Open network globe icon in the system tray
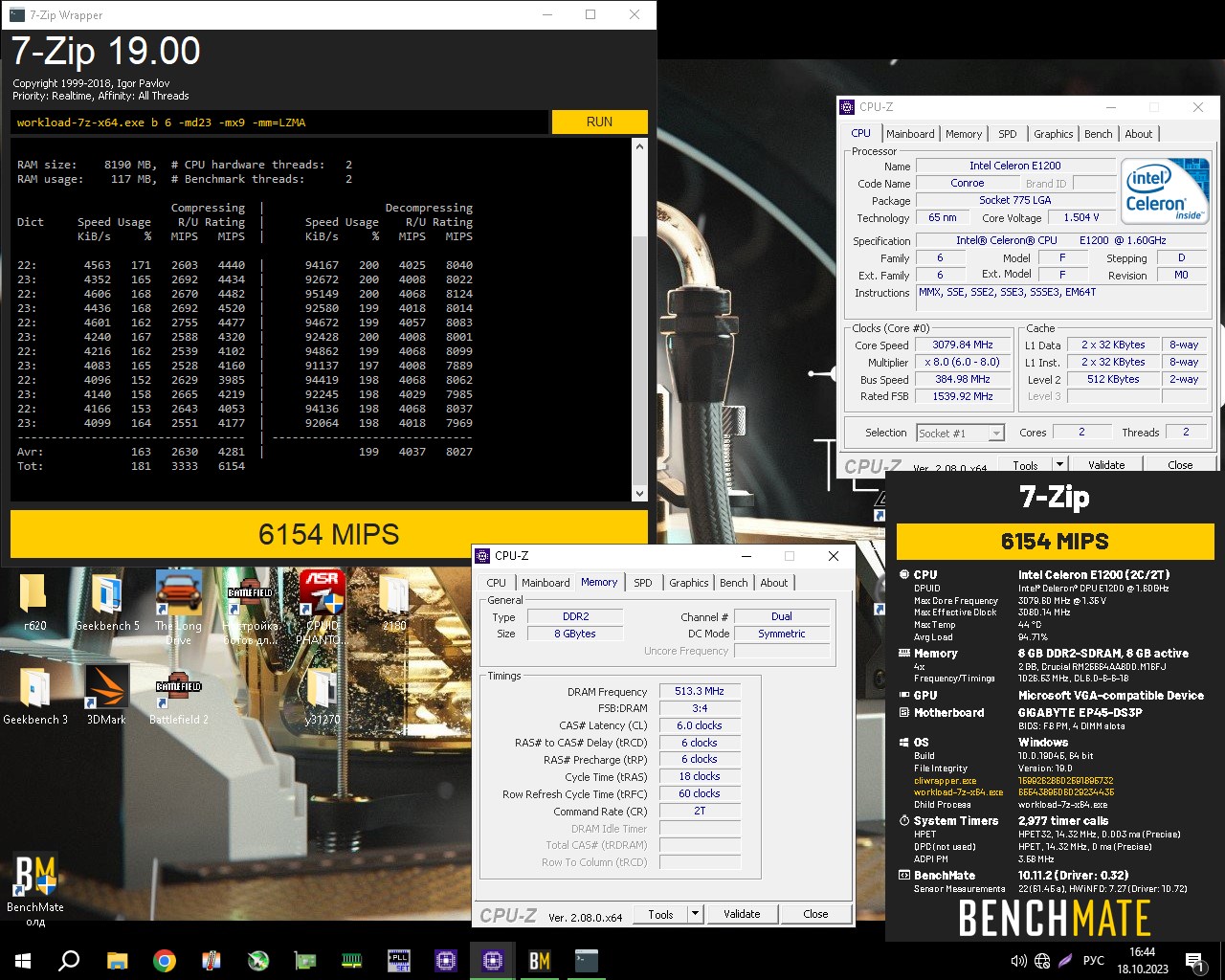This screenshot has width=1225, height=980. point(1042,961)
